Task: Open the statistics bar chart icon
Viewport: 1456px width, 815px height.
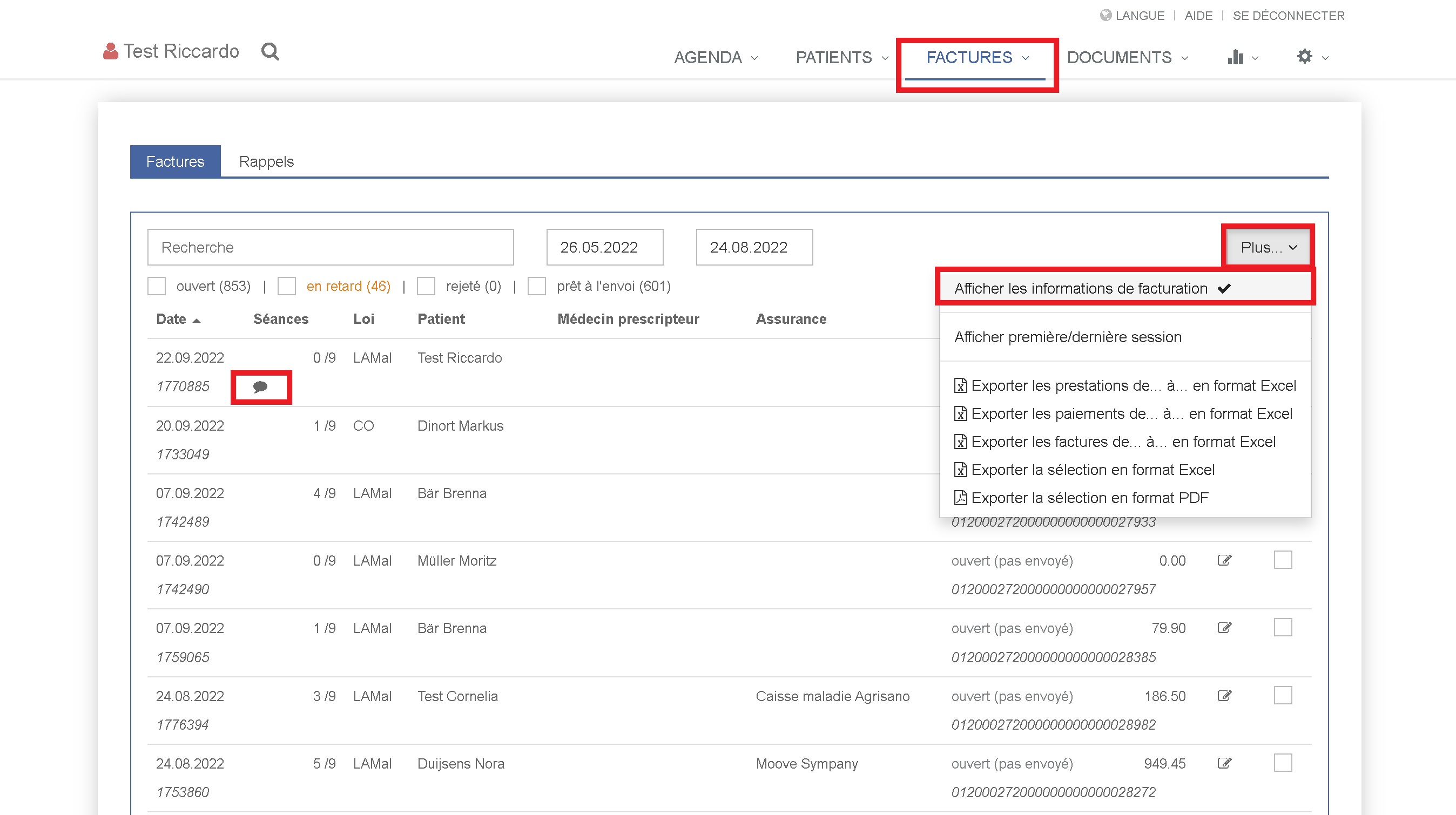Action: pos(1236,57)
